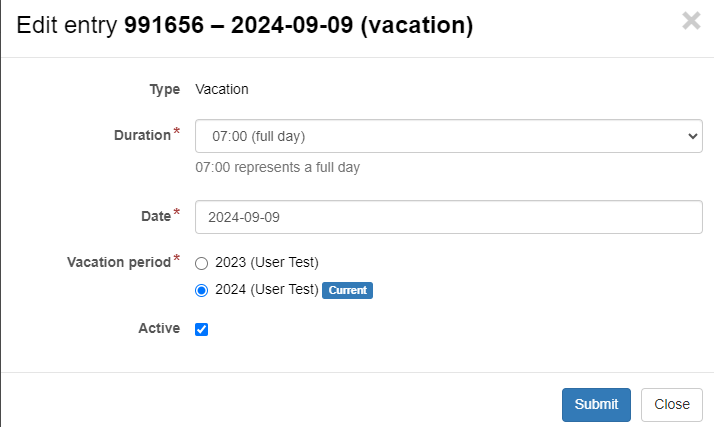Close the dialog with the X icon
714x427 pixels.
point(691,21)
